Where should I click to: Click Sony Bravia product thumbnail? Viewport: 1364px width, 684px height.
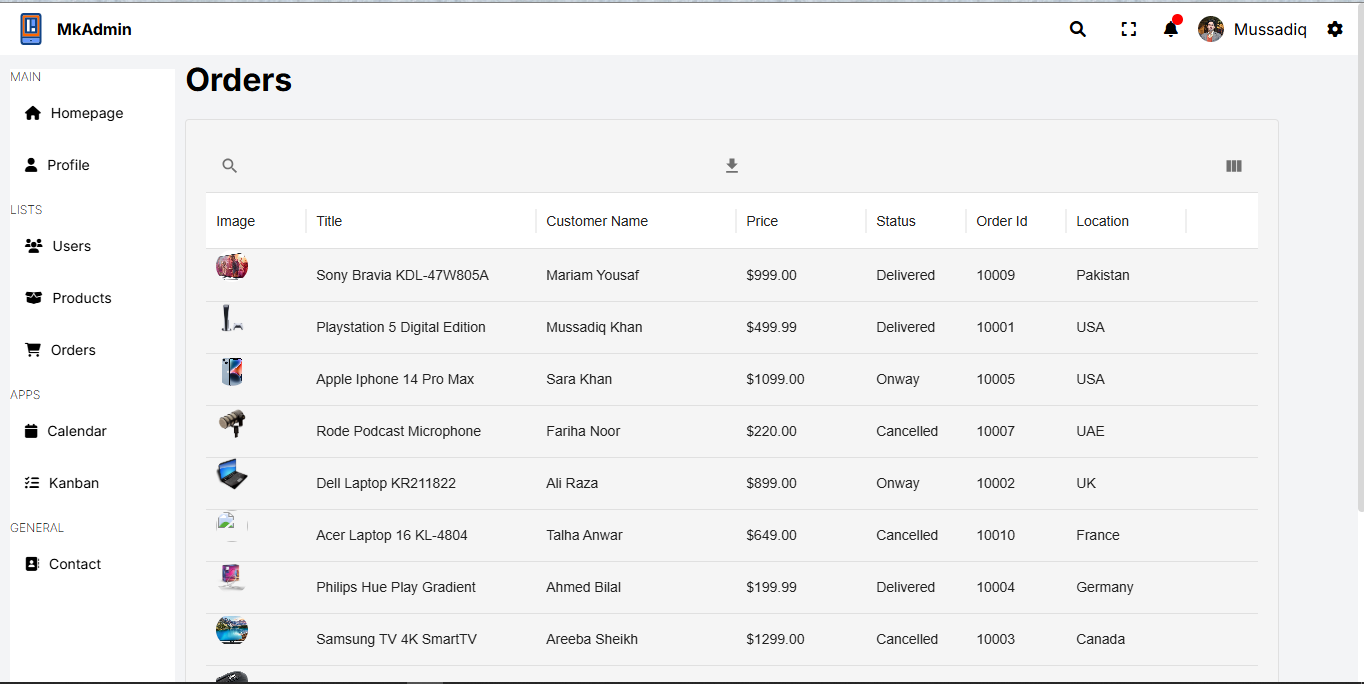(x=232, y=267)
